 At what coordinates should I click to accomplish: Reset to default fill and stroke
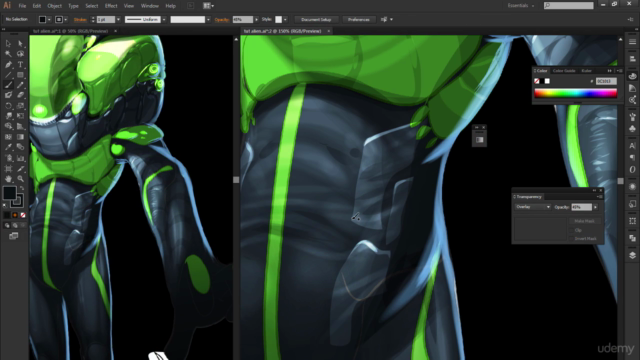click(x=5, y=205)
